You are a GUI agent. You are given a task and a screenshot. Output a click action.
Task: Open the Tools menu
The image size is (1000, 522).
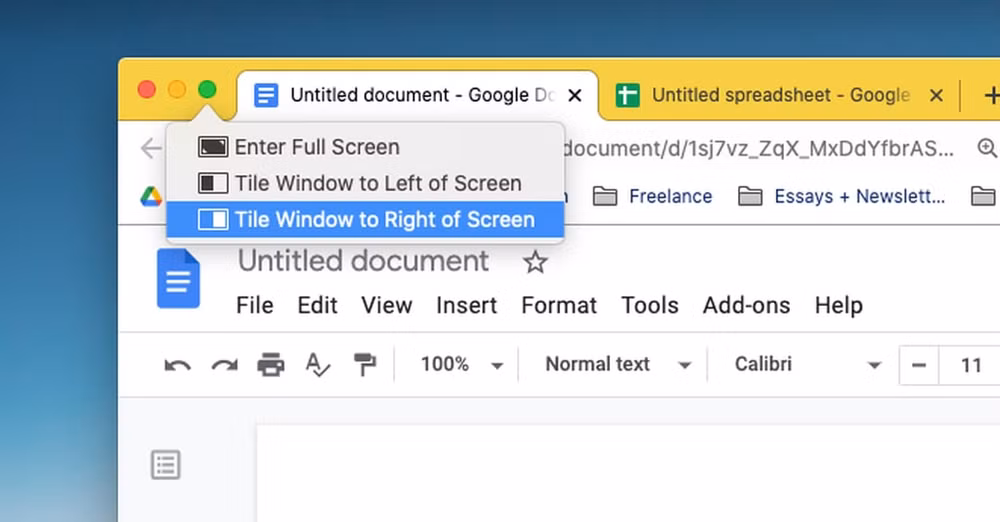(x=649, y=305)
